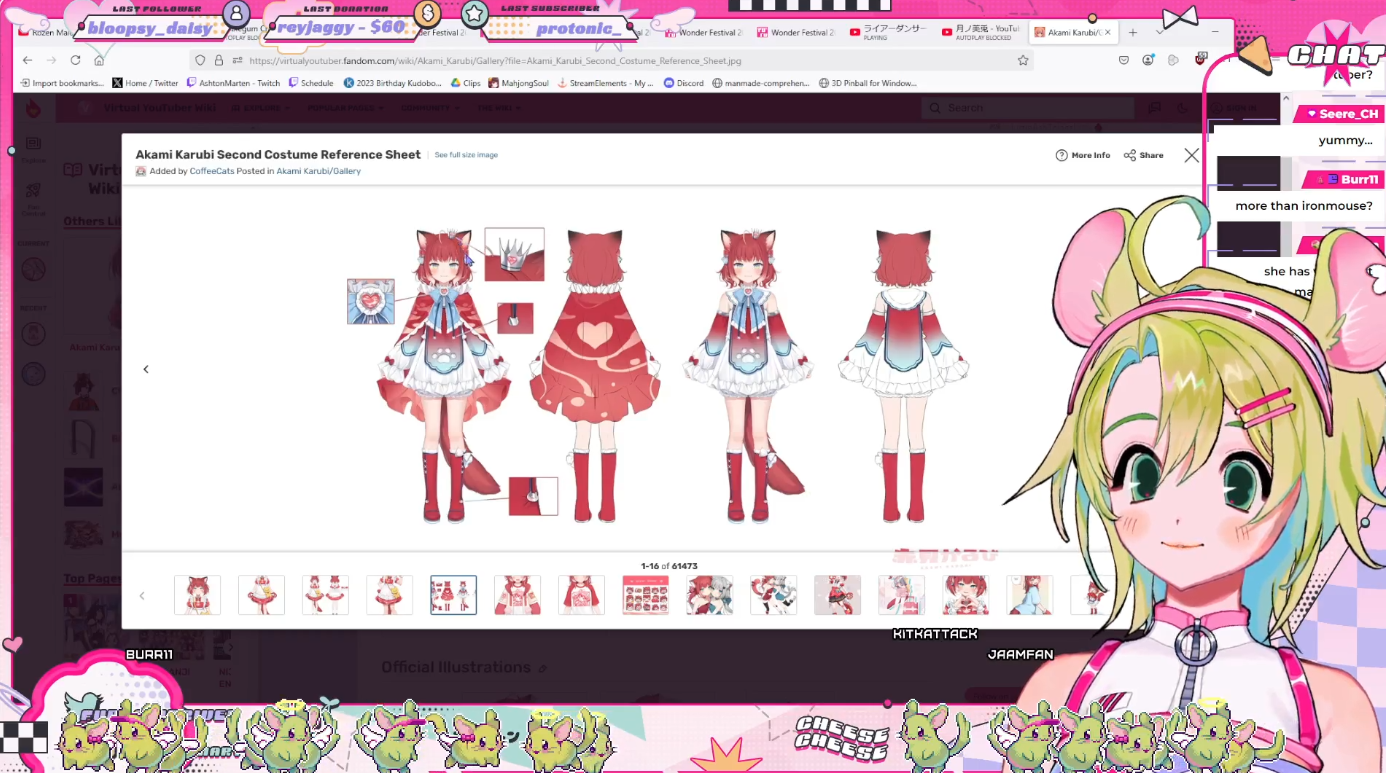Bookmark this page with the star icon
1386x773 pixels.
1023,61
